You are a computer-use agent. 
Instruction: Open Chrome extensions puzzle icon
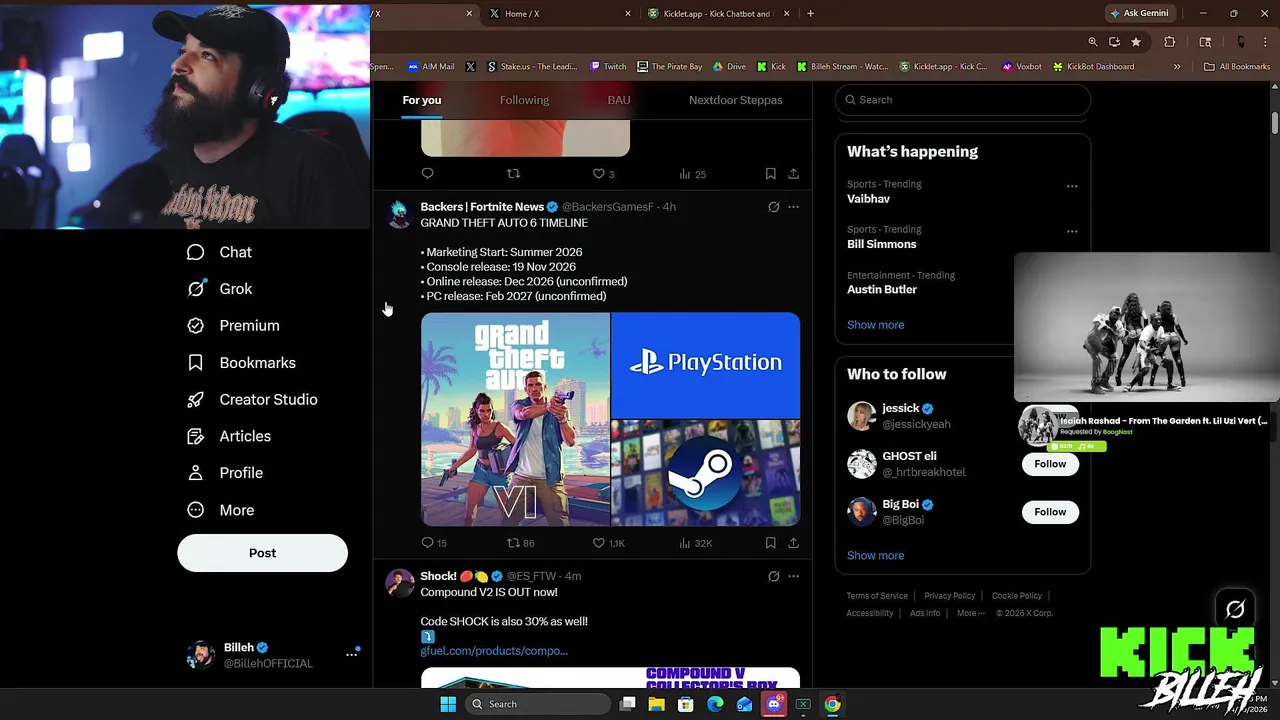click(x=1169, y=42)
